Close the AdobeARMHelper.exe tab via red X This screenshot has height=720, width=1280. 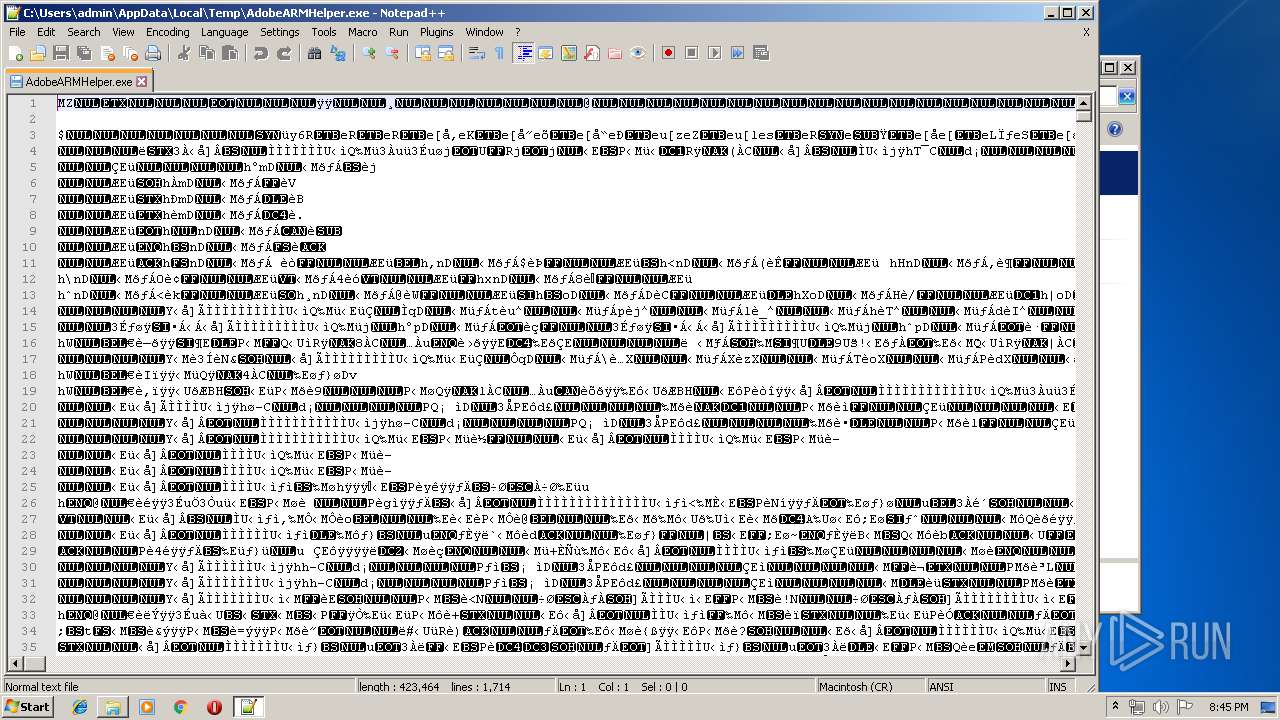[x=141, y=81]
